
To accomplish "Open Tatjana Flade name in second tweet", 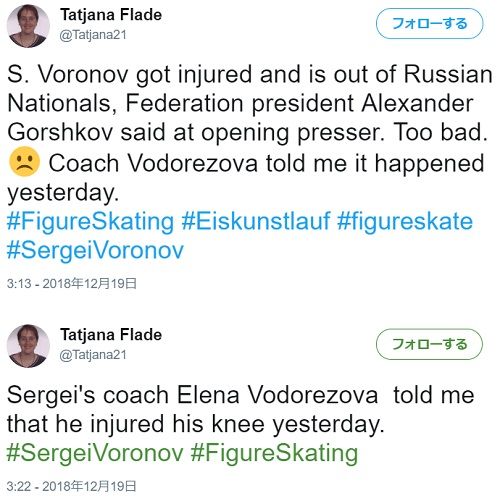I will tap(111, 335).
